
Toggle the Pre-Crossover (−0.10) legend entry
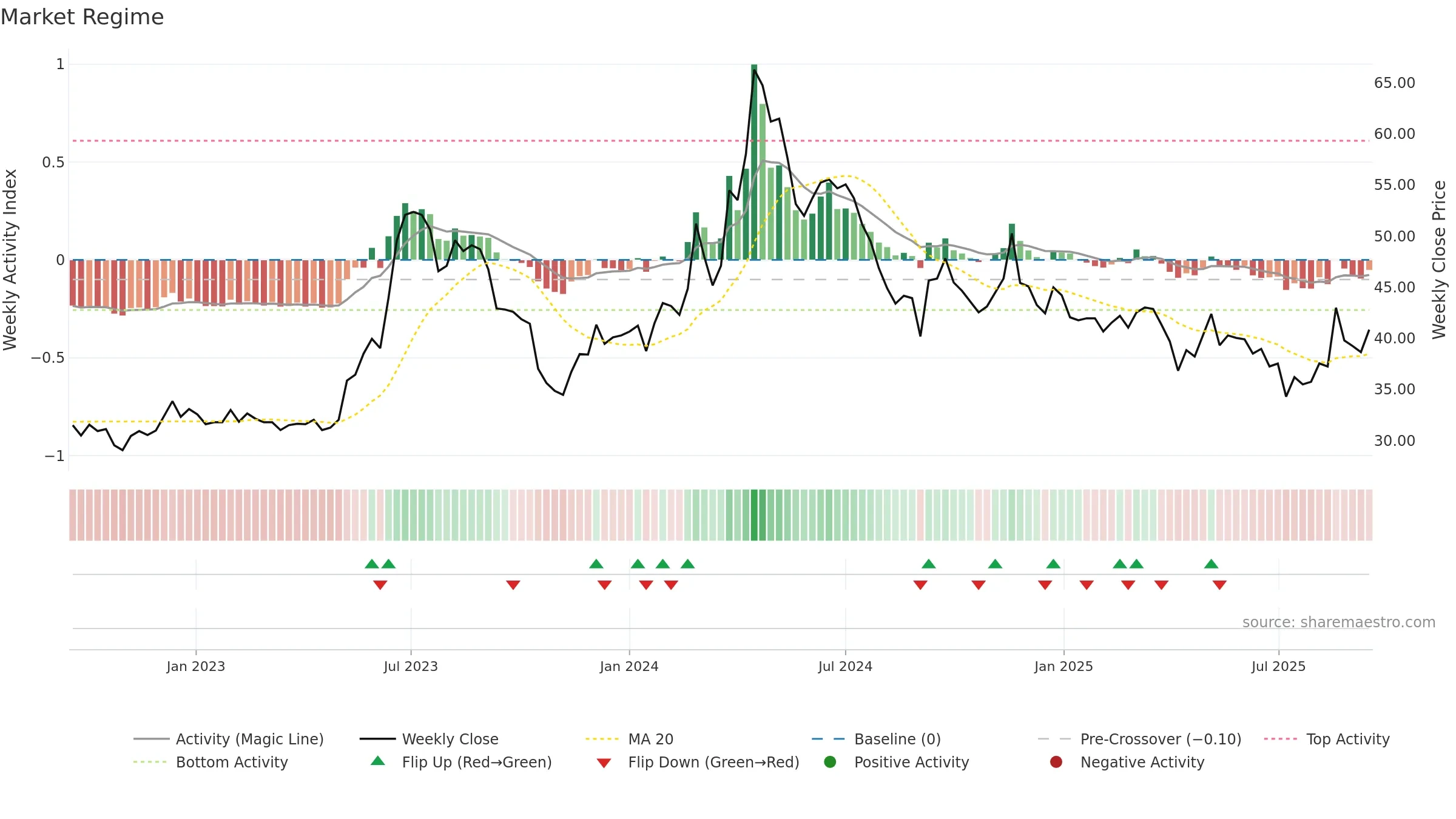(x=1140, y=739)
